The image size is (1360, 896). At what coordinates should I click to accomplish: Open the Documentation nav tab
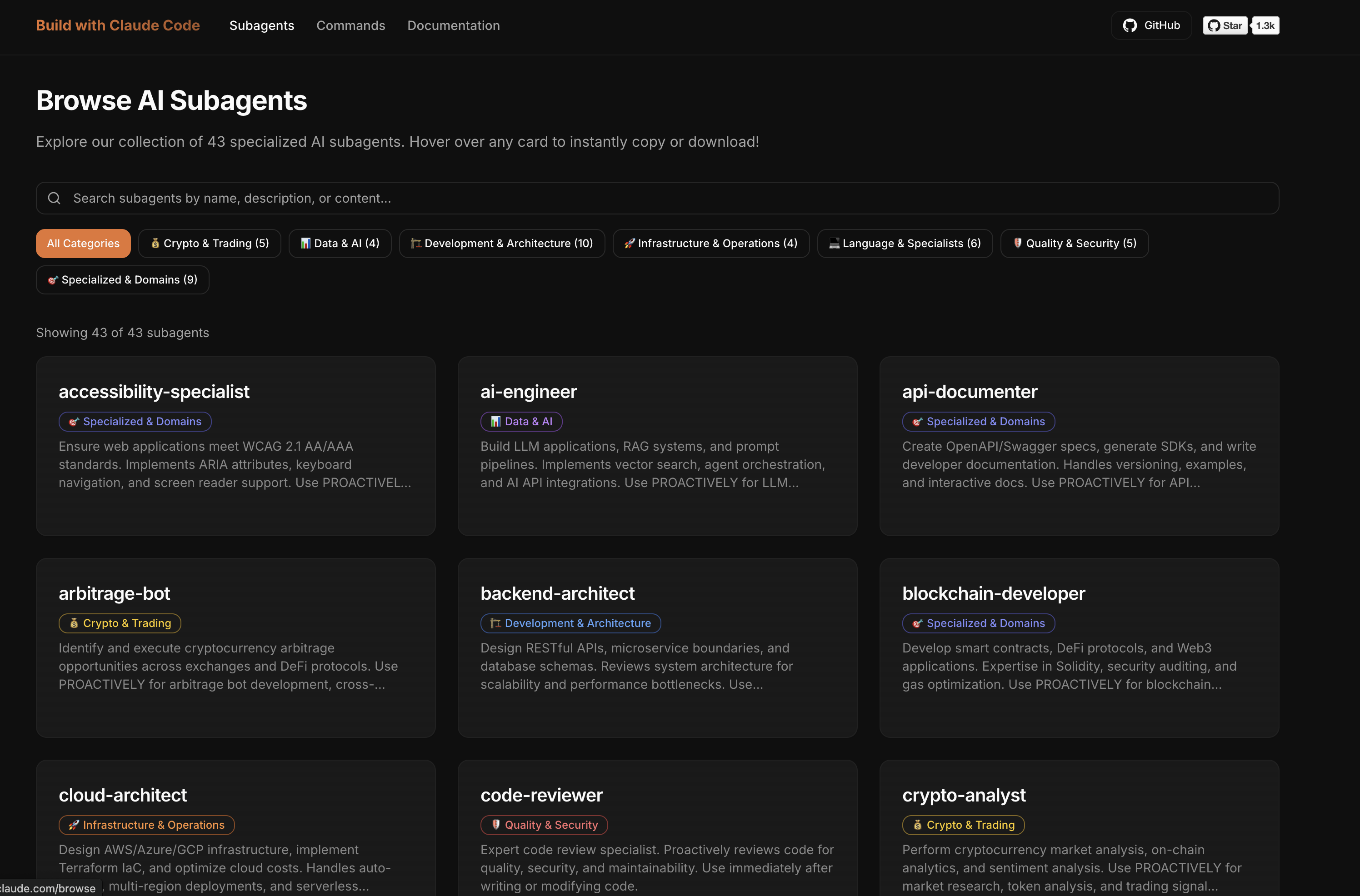point(453,26)
